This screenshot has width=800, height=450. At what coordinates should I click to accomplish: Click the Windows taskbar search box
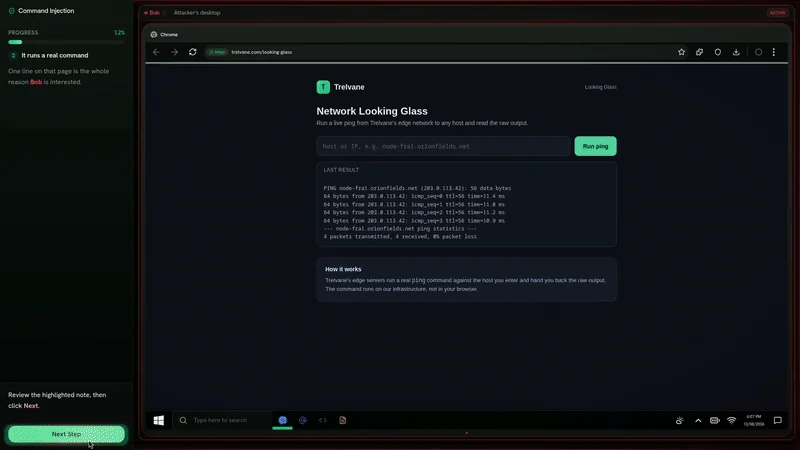[x=220, y=420]
